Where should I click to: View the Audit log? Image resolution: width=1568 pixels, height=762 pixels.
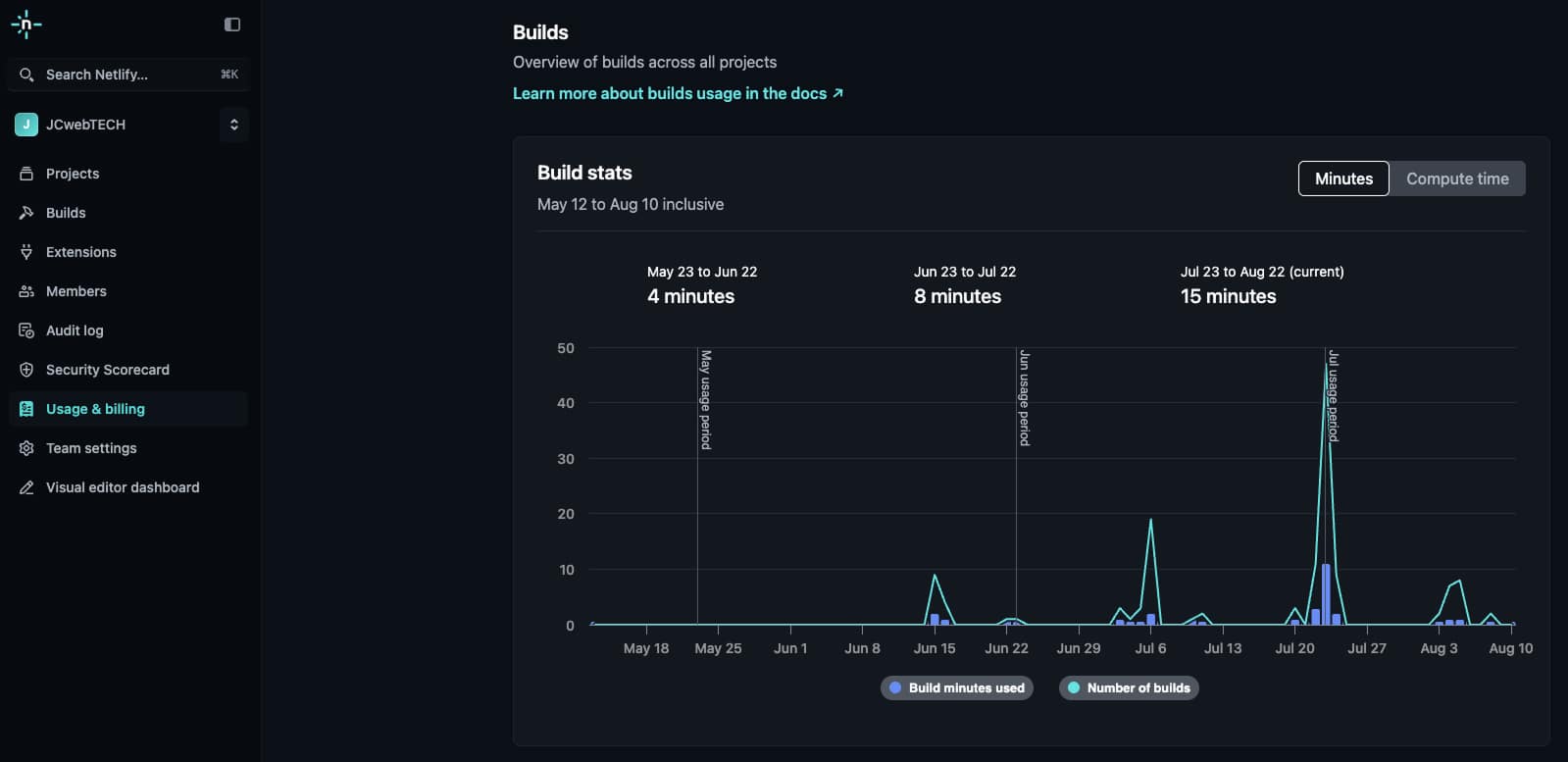coord(128,330)
